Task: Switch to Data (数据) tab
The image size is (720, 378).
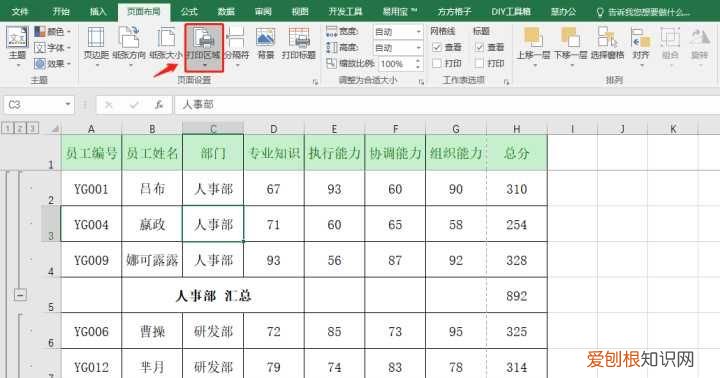Action: click(x=226, y=11)
